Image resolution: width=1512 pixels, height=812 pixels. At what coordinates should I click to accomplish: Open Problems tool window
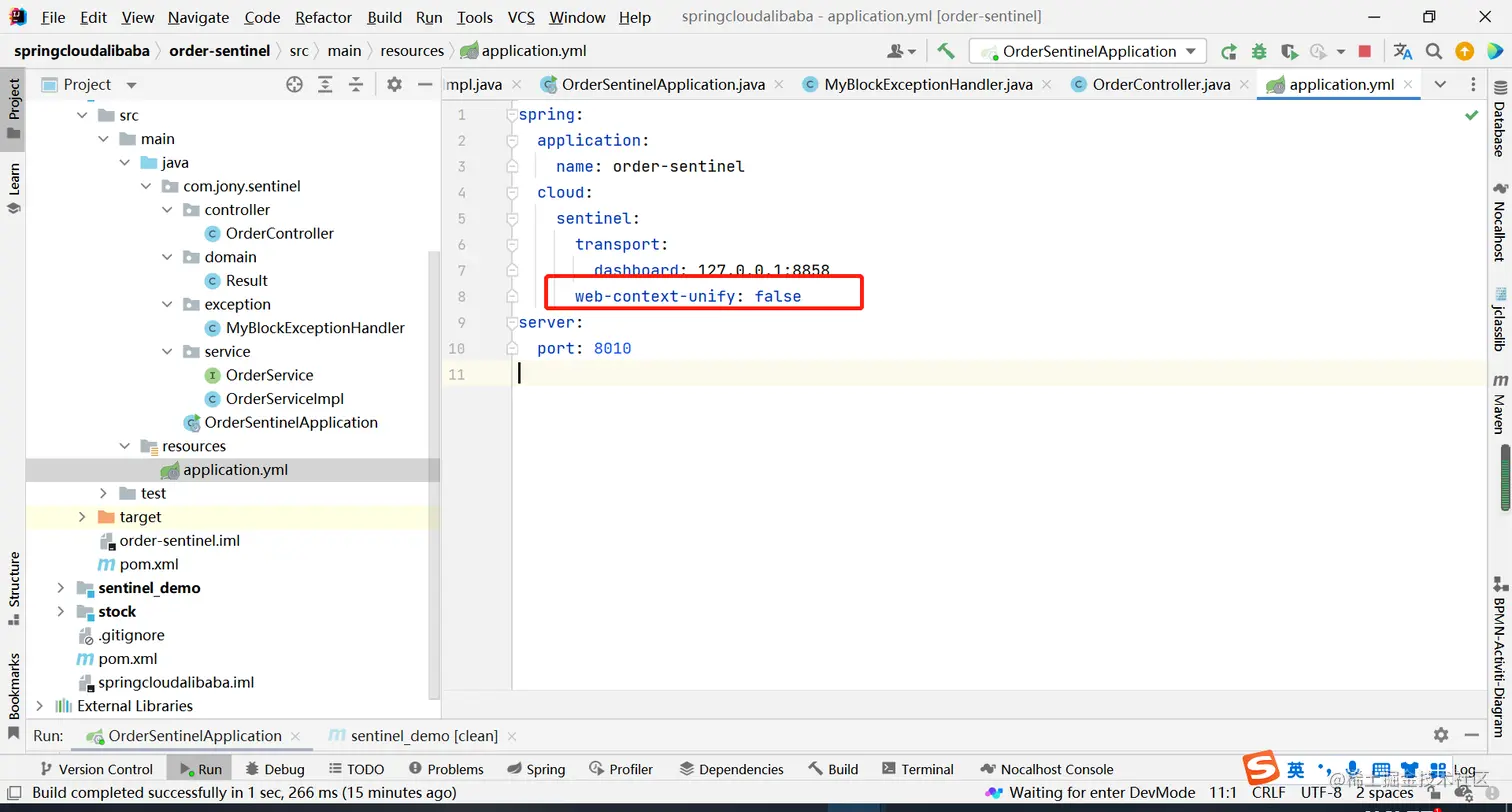[446, 769]
